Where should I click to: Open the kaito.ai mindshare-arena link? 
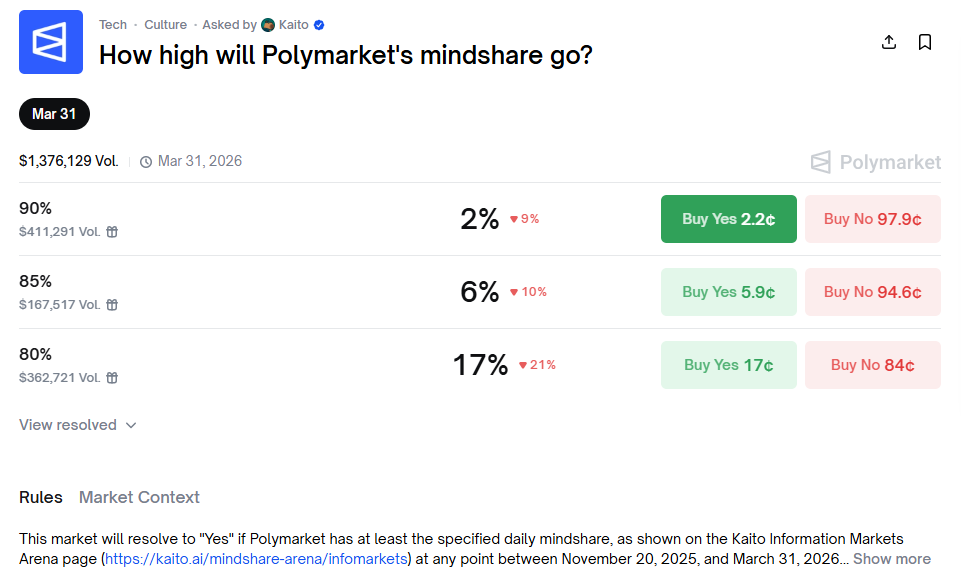click(x=256, y=559)
